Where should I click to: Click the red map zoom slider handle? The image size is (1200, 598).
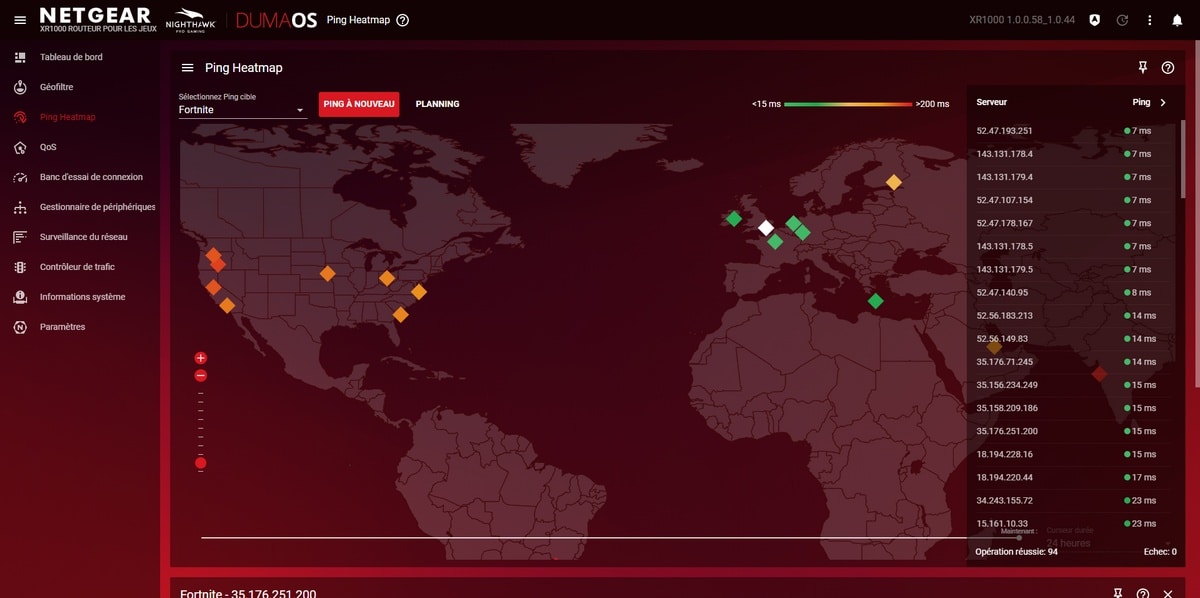(201, 463)
